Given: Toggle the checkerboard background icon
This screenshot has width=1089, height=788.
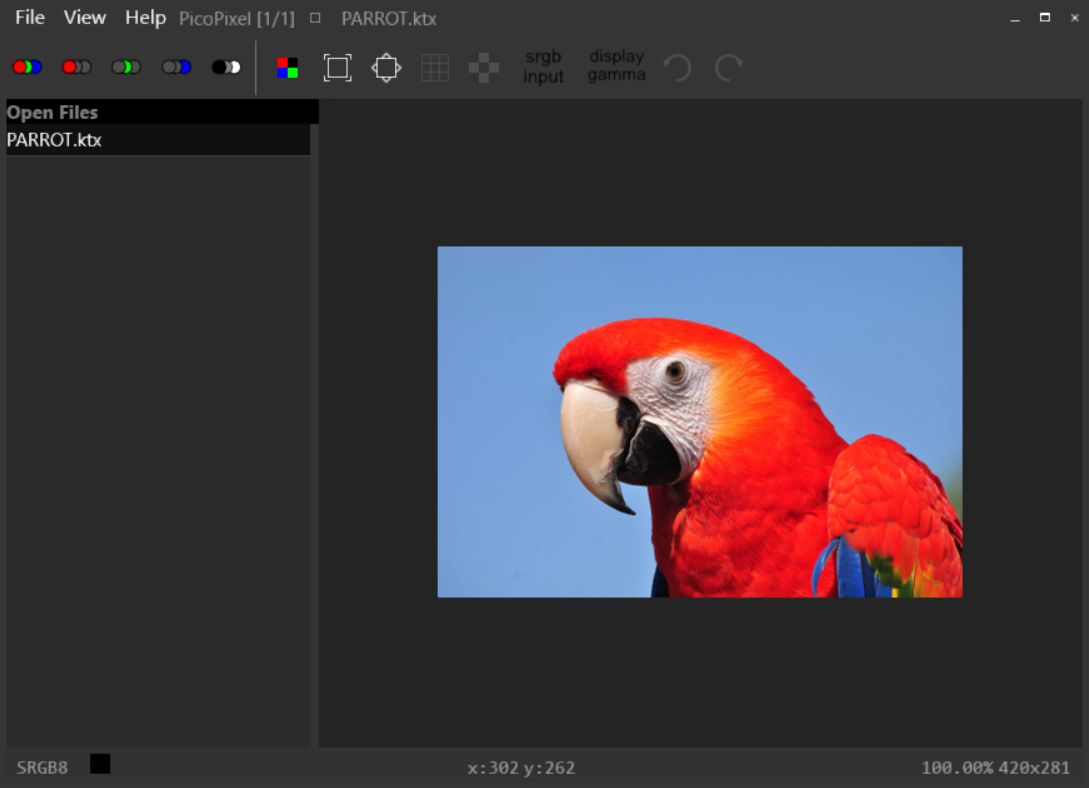Looking at the screenshot, I should coord(484,68).
